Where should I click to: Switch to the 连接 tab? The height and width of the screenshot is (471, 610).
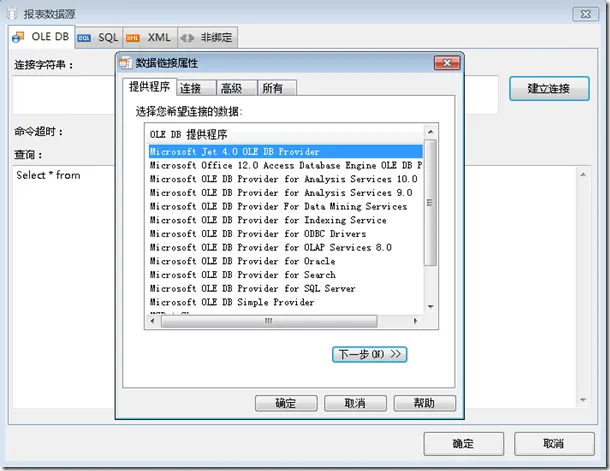[196, 88]
